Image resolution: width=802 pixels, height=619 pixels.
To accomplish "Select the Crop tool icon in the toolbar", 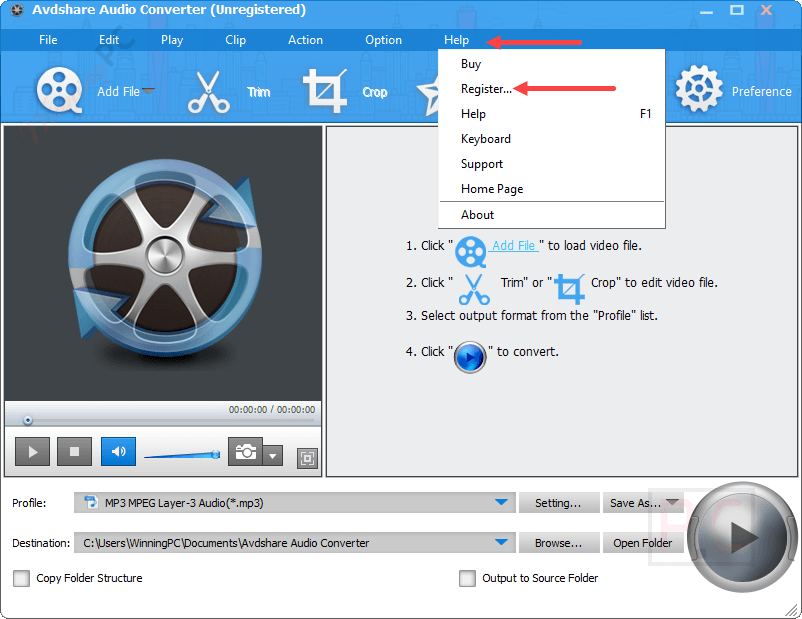I will (x=325, y=91).
